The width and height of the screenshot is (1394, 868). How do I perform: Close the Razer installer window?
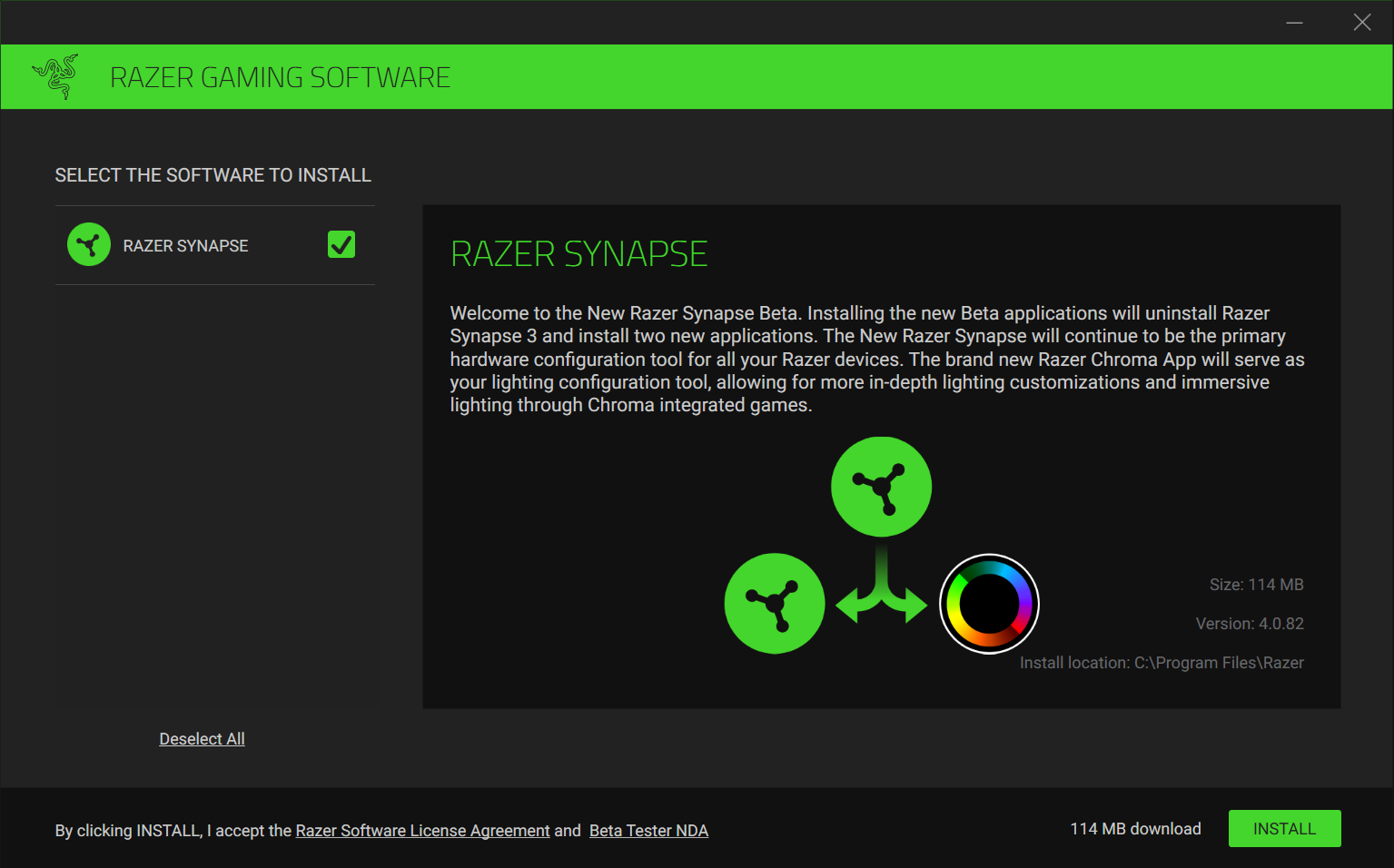[1361, 23]
